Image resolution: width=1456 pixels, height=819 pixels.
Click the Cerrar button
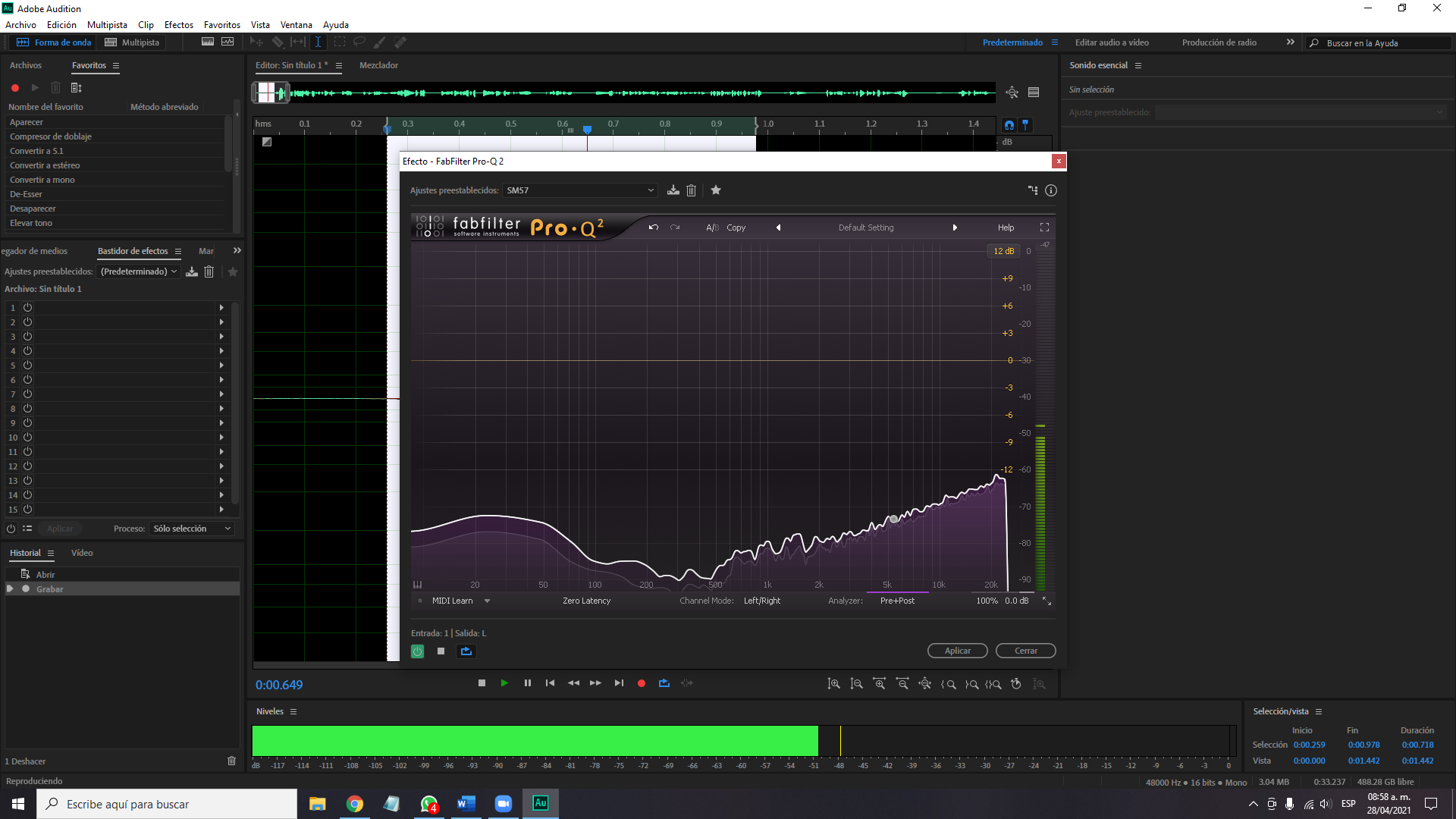(x=1025, y=651)
